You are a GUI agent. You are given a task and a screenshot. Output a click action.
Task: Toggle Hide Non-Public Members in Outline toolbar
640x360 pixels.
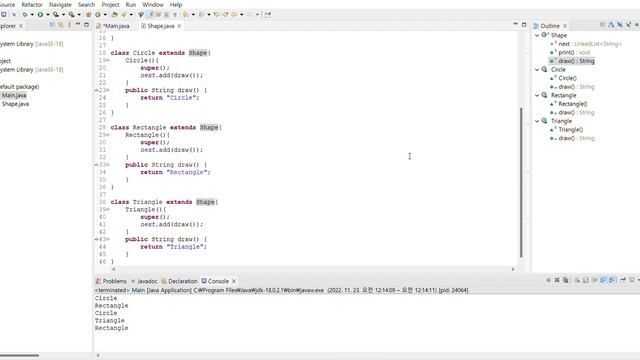point(637,25)
